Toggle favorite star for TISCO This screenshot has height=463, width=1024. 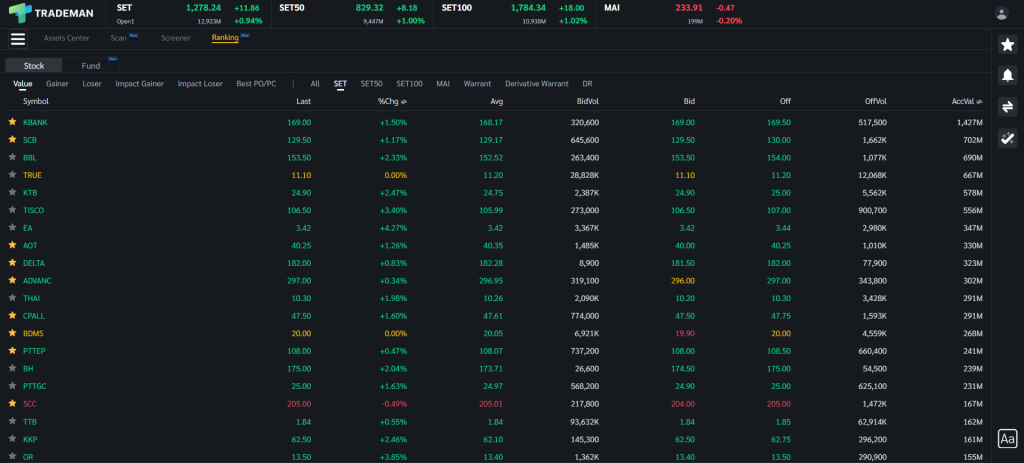click(12, 210)
